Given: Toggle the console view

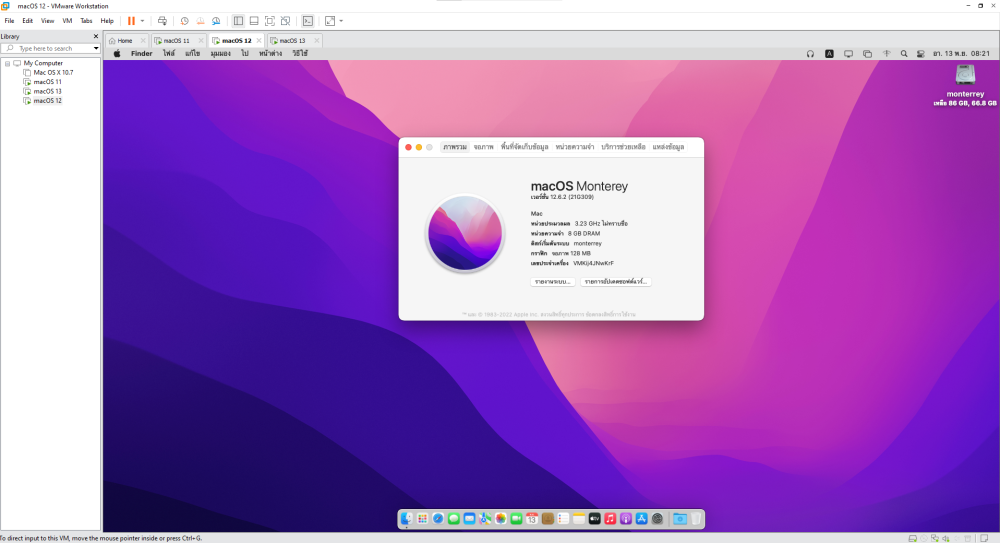Looking at the screenshot, I should pyautogui.click(x=308, y=21).
